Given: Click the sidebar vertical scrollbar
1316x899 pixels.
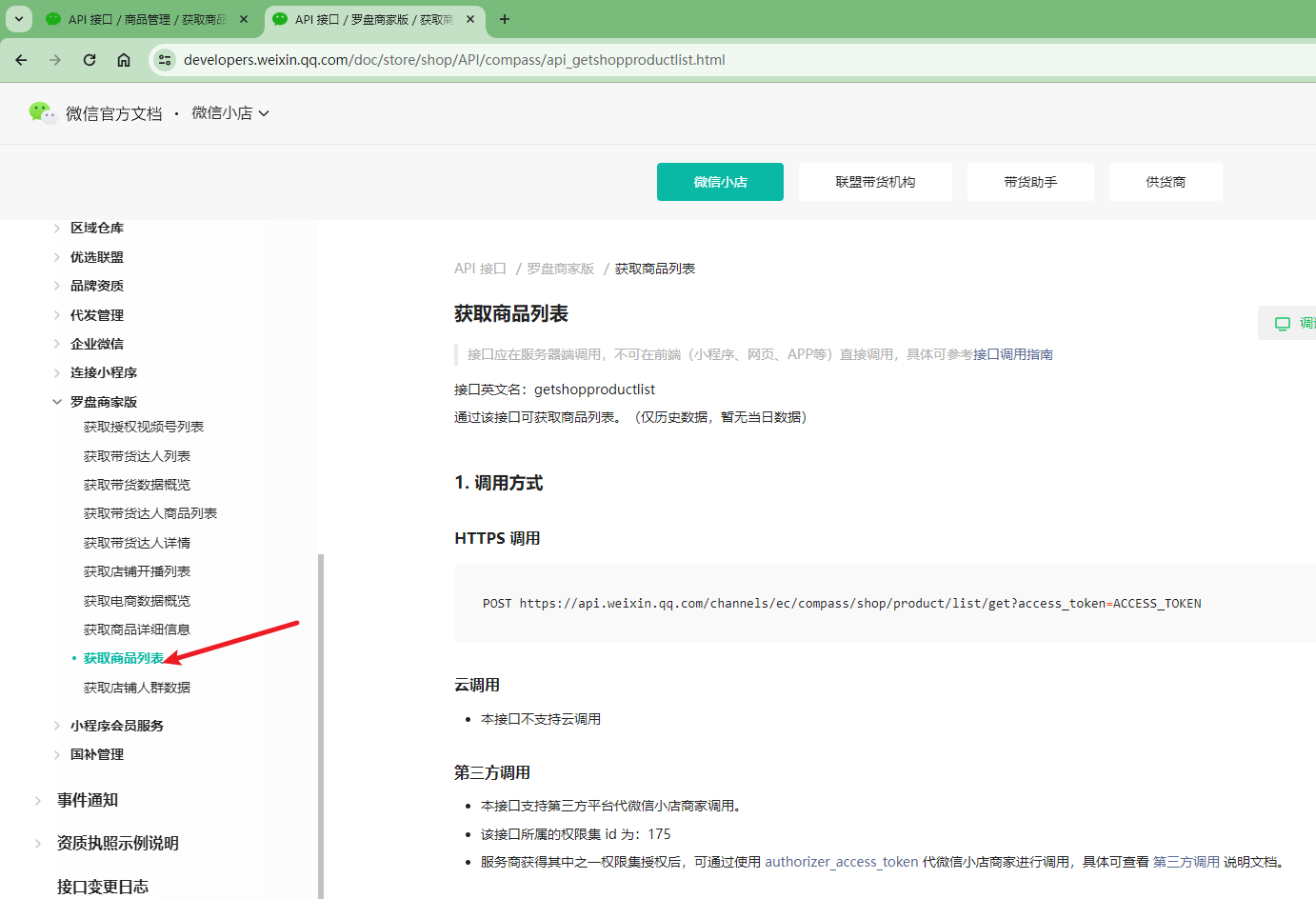Looking at the screenshot, I should pos(321,726).
